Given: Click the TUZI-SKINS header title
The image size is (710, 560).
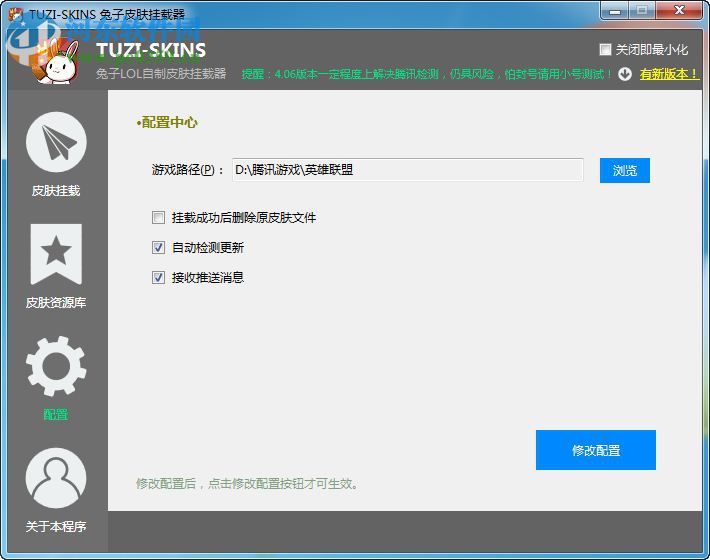Looking at the screenshot, I should pyautogui.click(x=151, y=50).
